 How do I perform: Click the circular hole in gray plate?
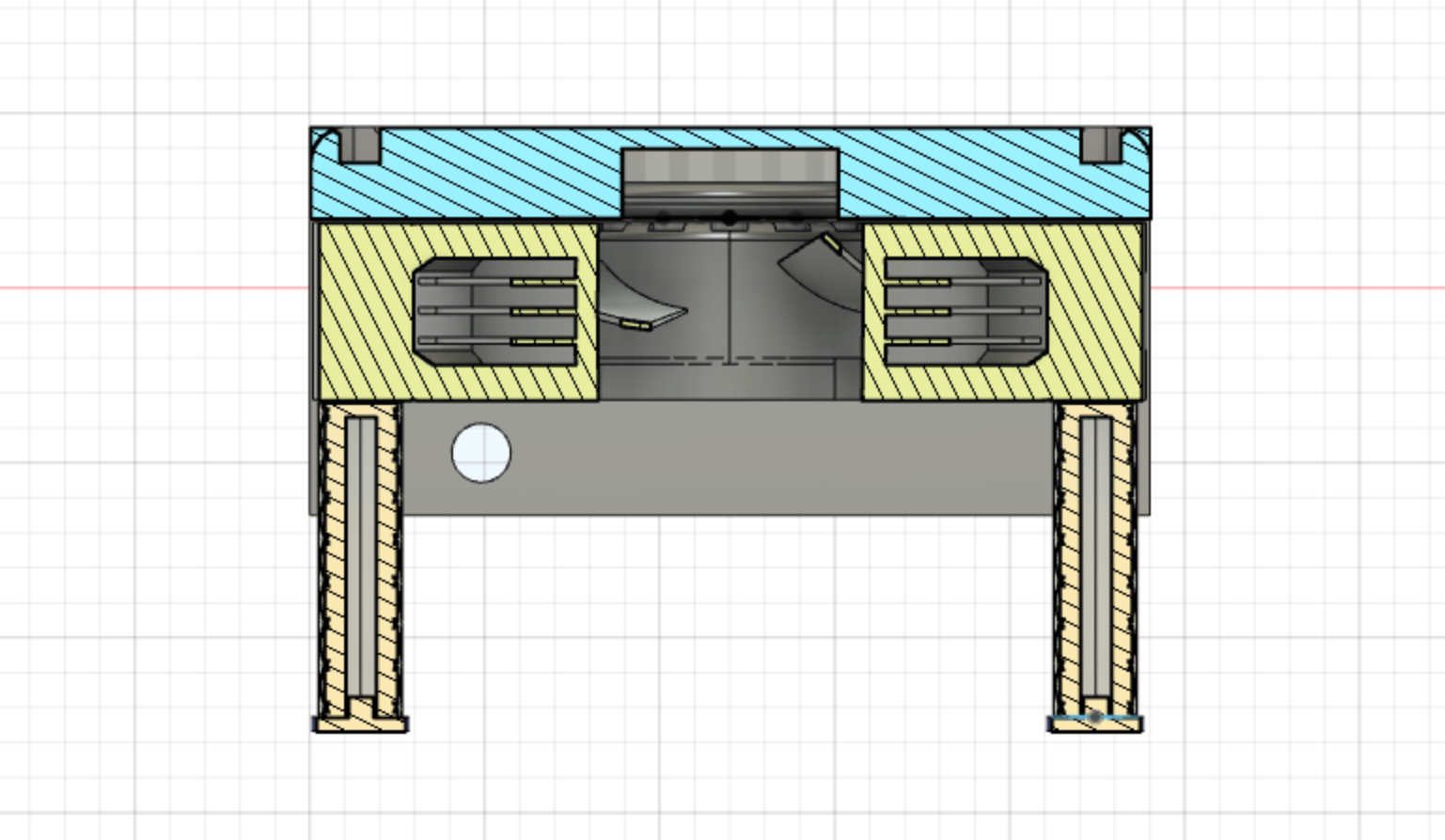[481, 453]
